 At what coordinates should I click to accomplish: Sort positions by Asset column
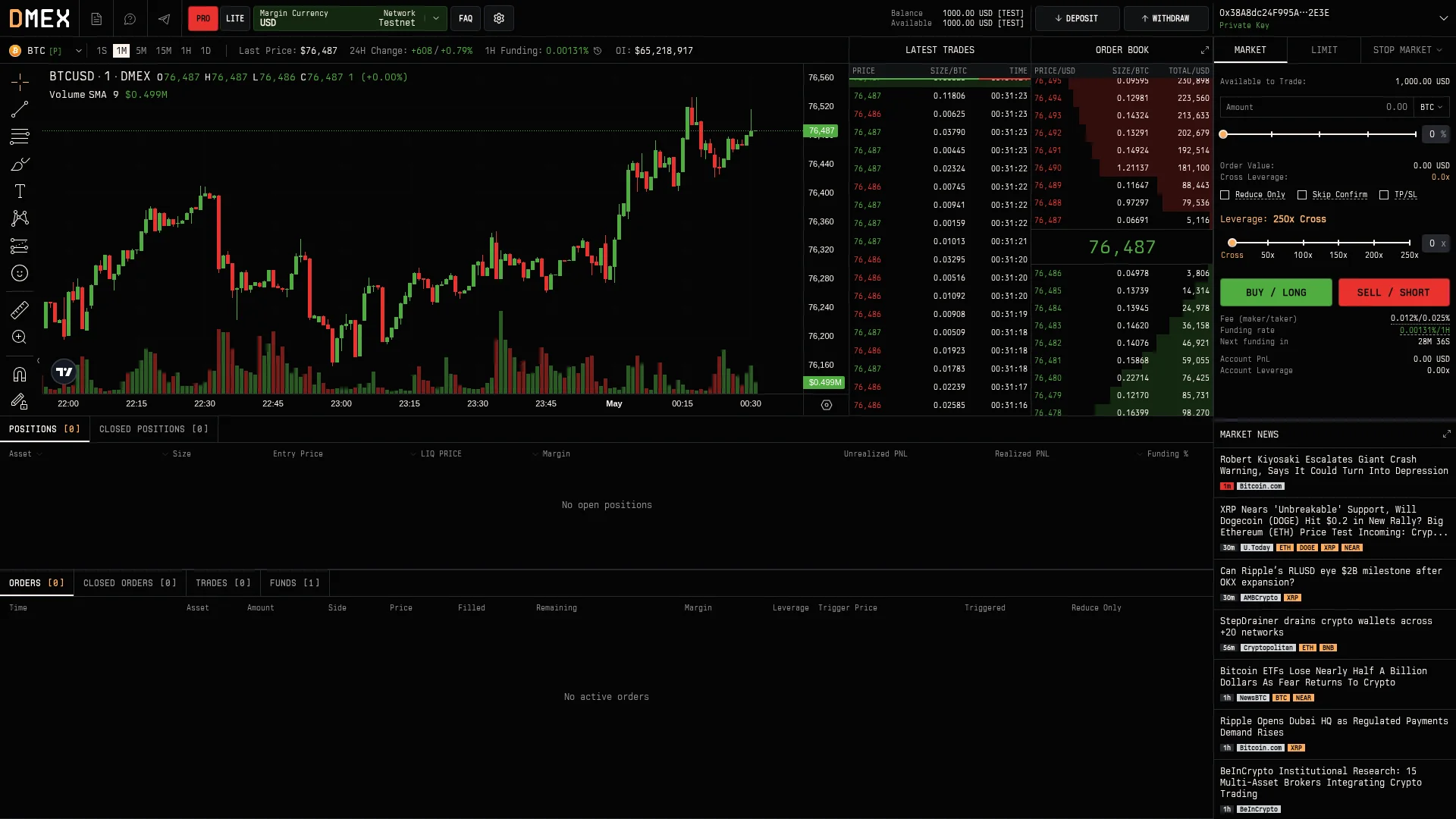[25, 454]
